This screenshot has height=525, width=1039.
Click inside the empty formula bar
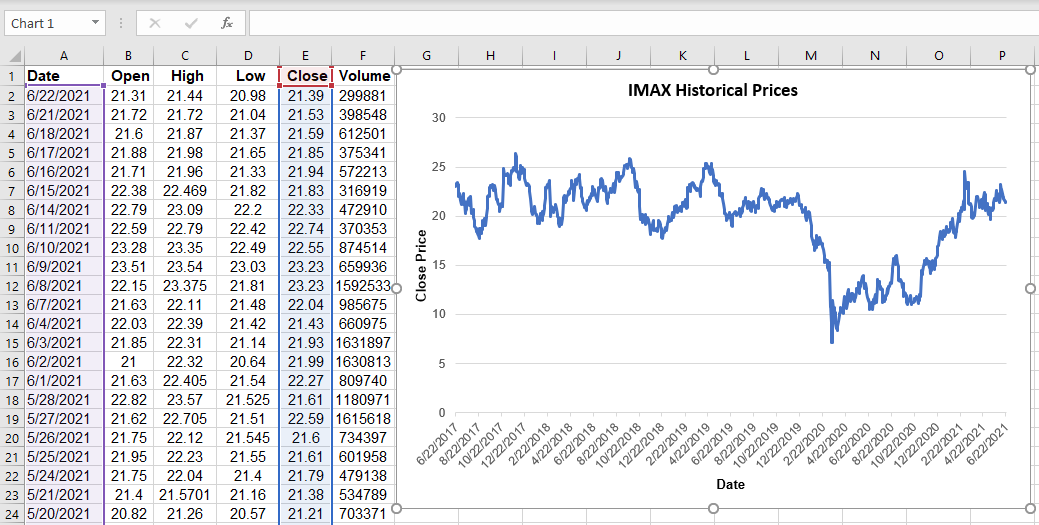point(643,23)
